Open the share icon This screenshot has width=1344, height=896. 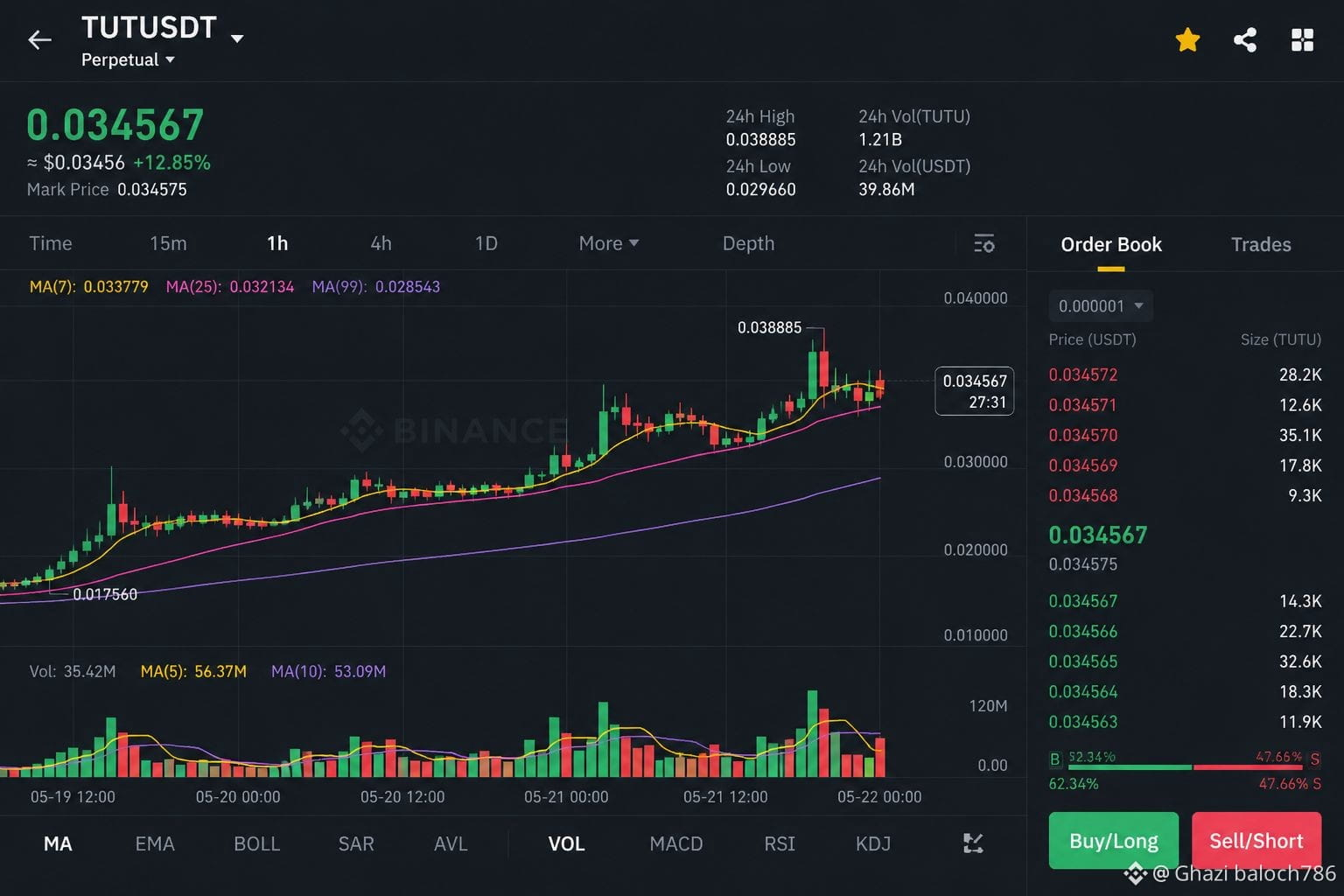pyautogui.click(x=1245, y=39)
